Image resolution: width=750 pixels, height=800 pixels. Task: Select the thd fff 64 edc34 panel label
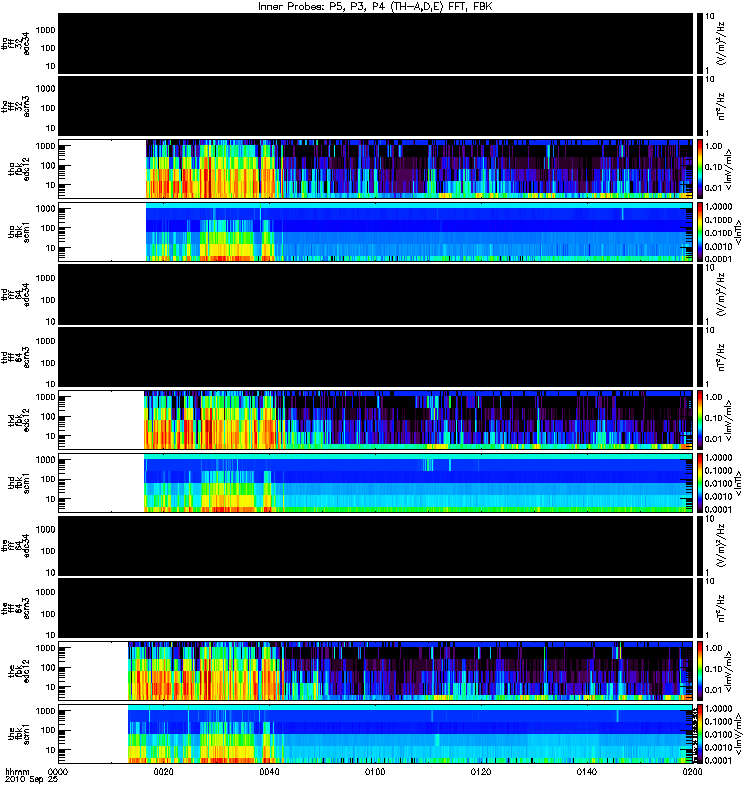tap(15, 295)
